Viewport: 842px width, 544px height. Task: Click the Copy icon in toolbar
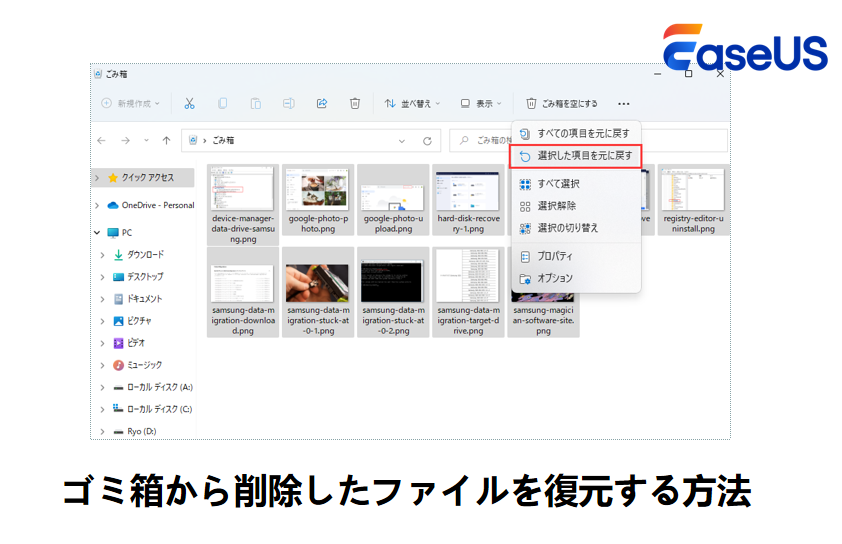point(223,103)
